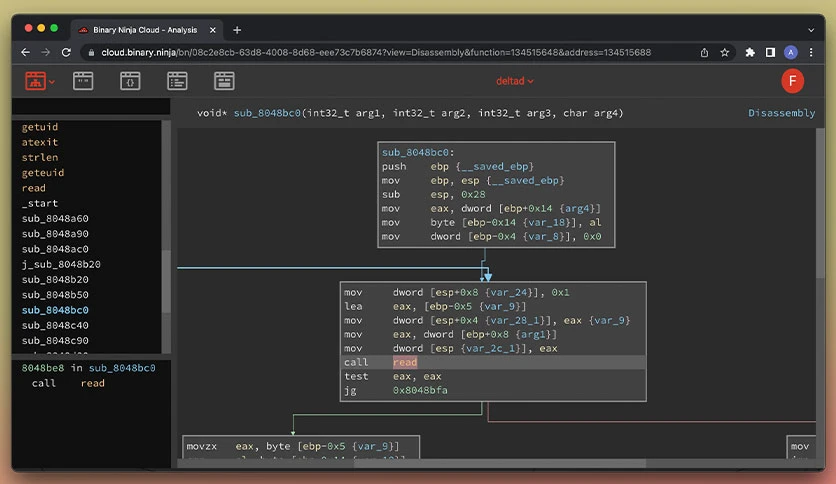This screenshot has height=484, width=836.
Task: Click the function search field above list
Action: pyautogui.click(x=91, y=107)
